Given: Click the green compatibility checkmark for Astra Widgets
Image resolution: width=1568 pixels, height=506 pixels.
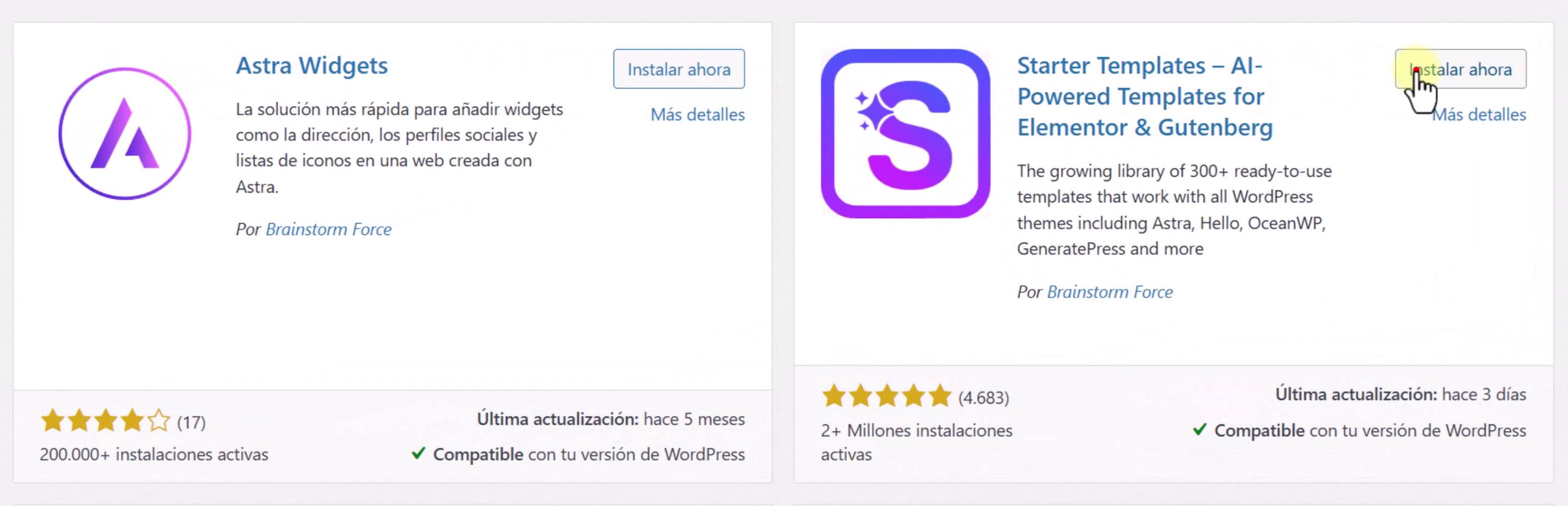Looking at the screenshot, I should [418, 453].
